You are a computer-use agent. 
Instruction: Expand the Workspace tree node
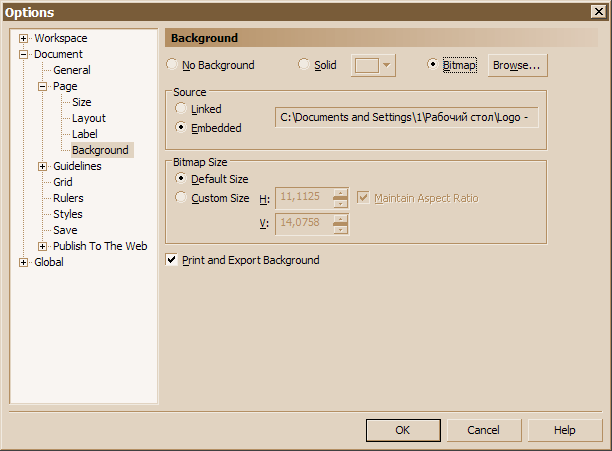(x=23, y=38)
